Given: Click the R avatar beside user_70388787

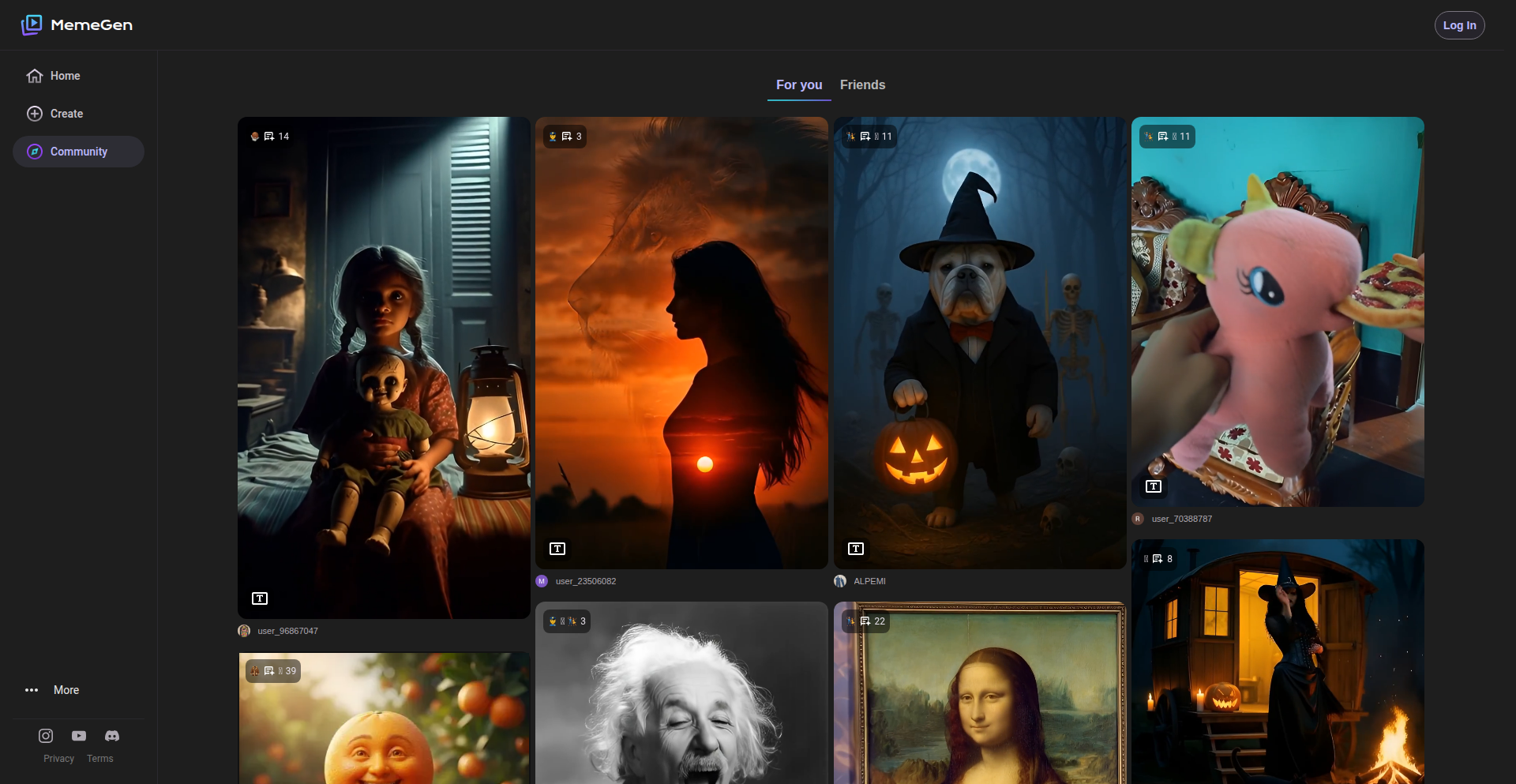Looking at the screenshot, I should click(x=1138, y=519).
